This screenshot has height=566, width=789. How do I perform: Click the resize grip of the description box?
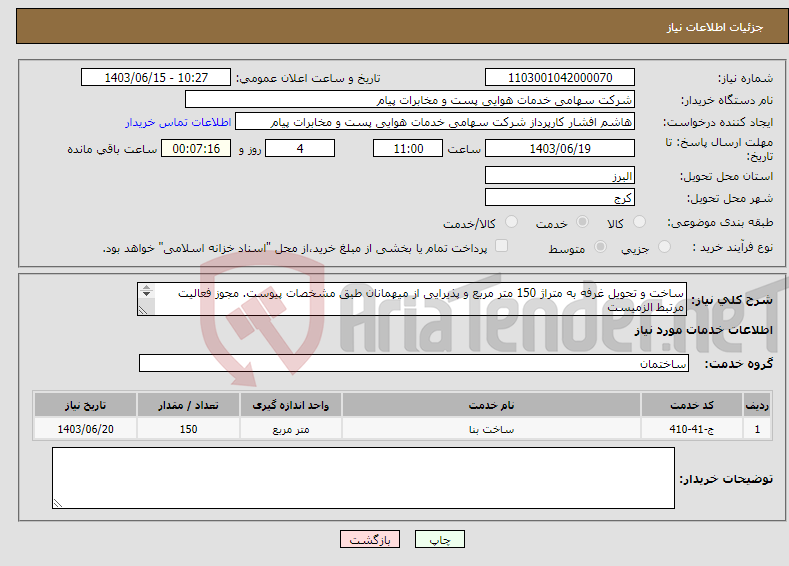click(x=143, y=310)
